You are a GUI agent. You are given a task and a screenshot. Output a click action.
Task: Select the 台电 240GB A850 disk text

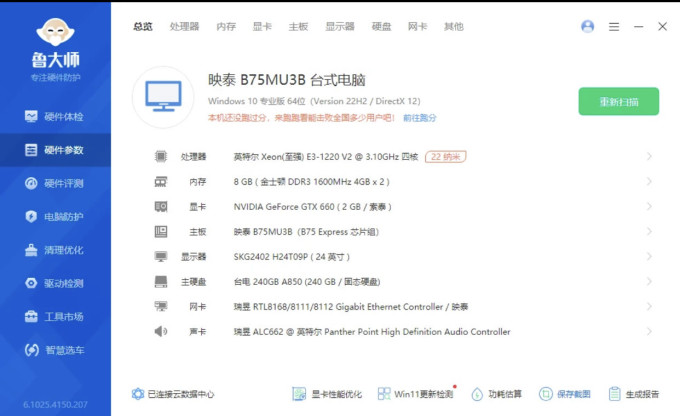click(x=307, y=282)
